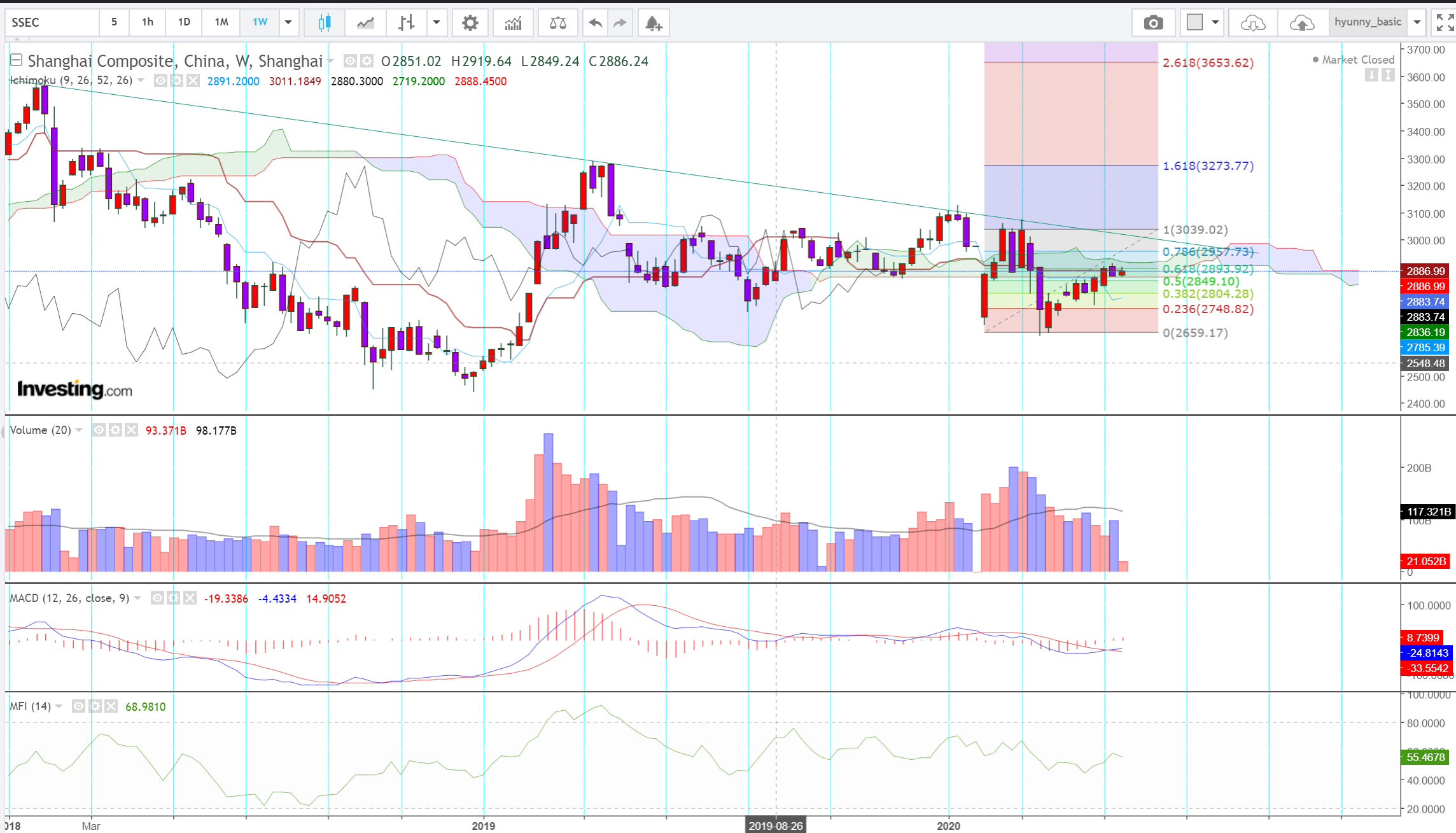This screenshot has height=833, width=1456.
Task: Remove the MFI indicator with X
Action: [111, 706]
